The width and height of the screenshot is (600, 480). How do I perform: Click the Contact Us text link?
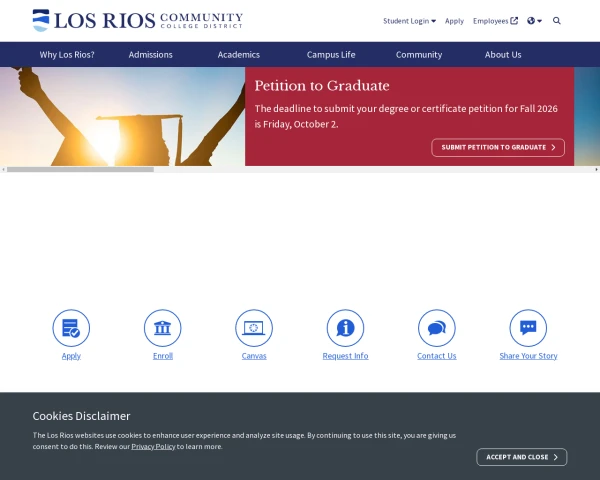[x=437, y=356]
